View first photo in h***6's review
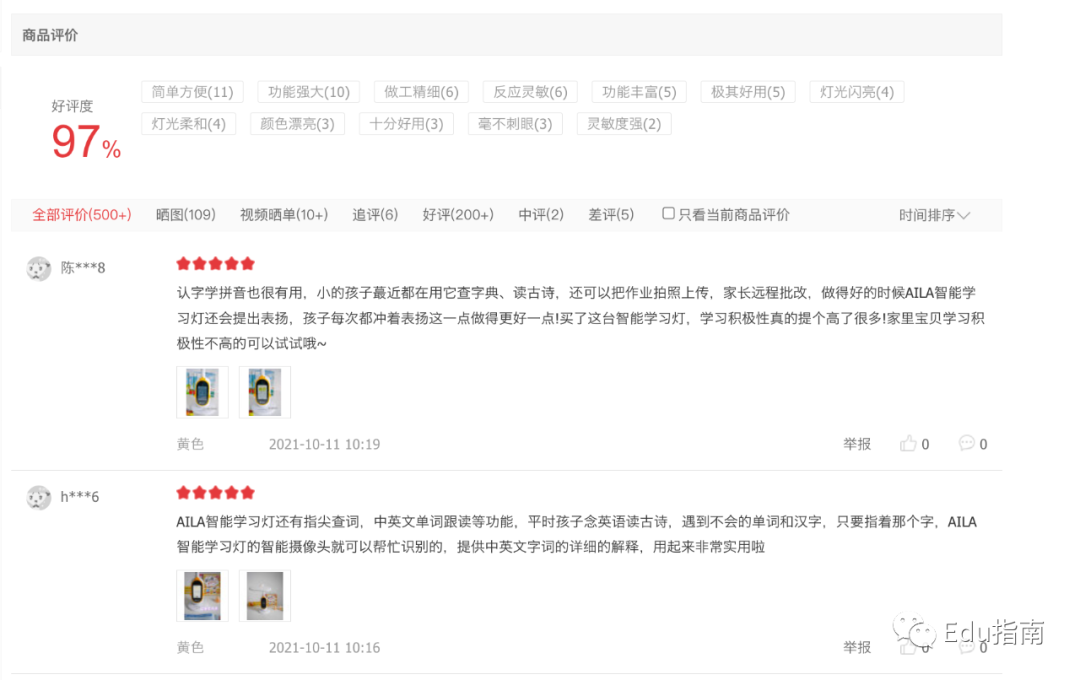 [202, 595]
